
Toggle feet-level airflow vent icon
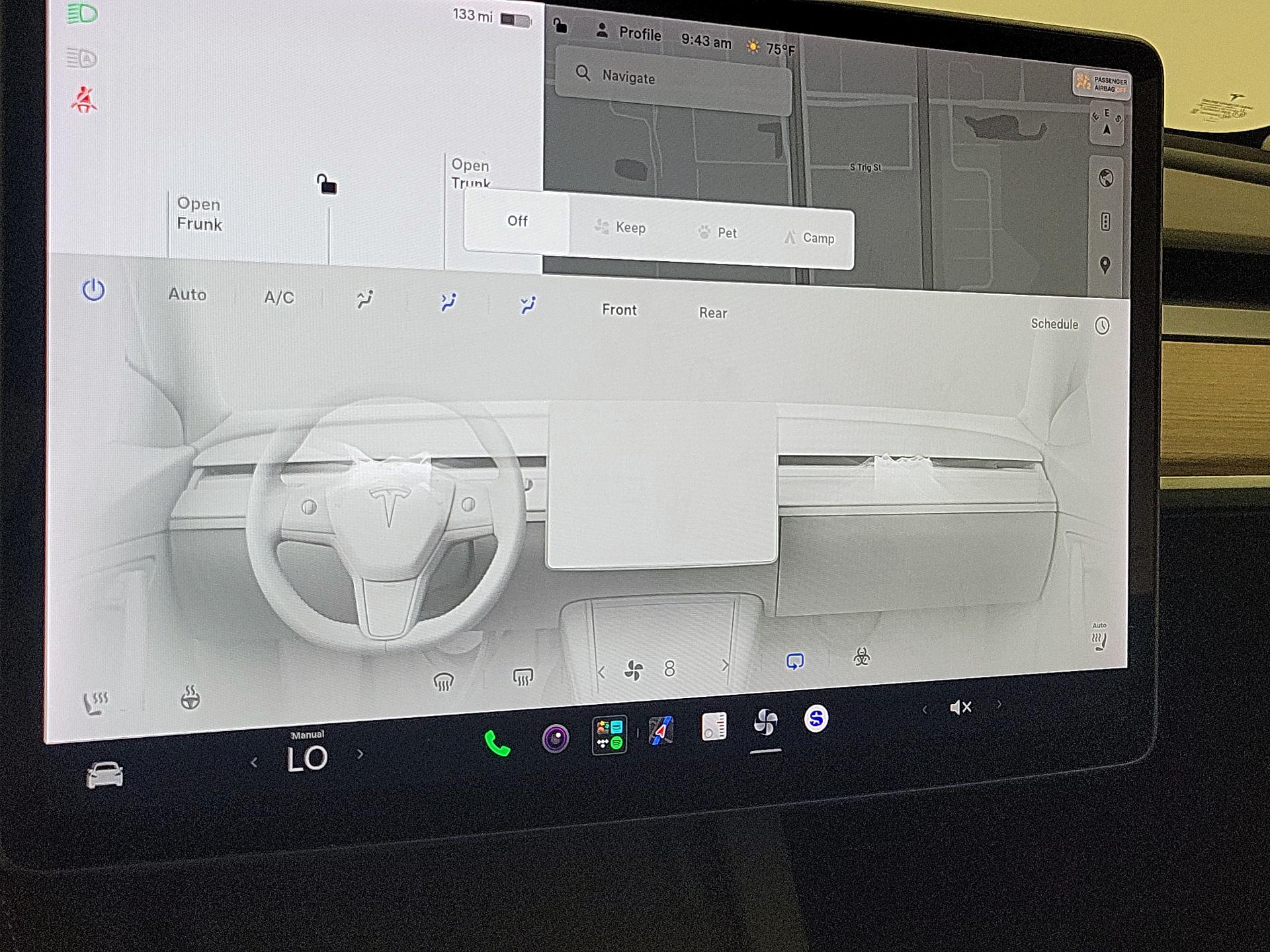tap(528, 305)
